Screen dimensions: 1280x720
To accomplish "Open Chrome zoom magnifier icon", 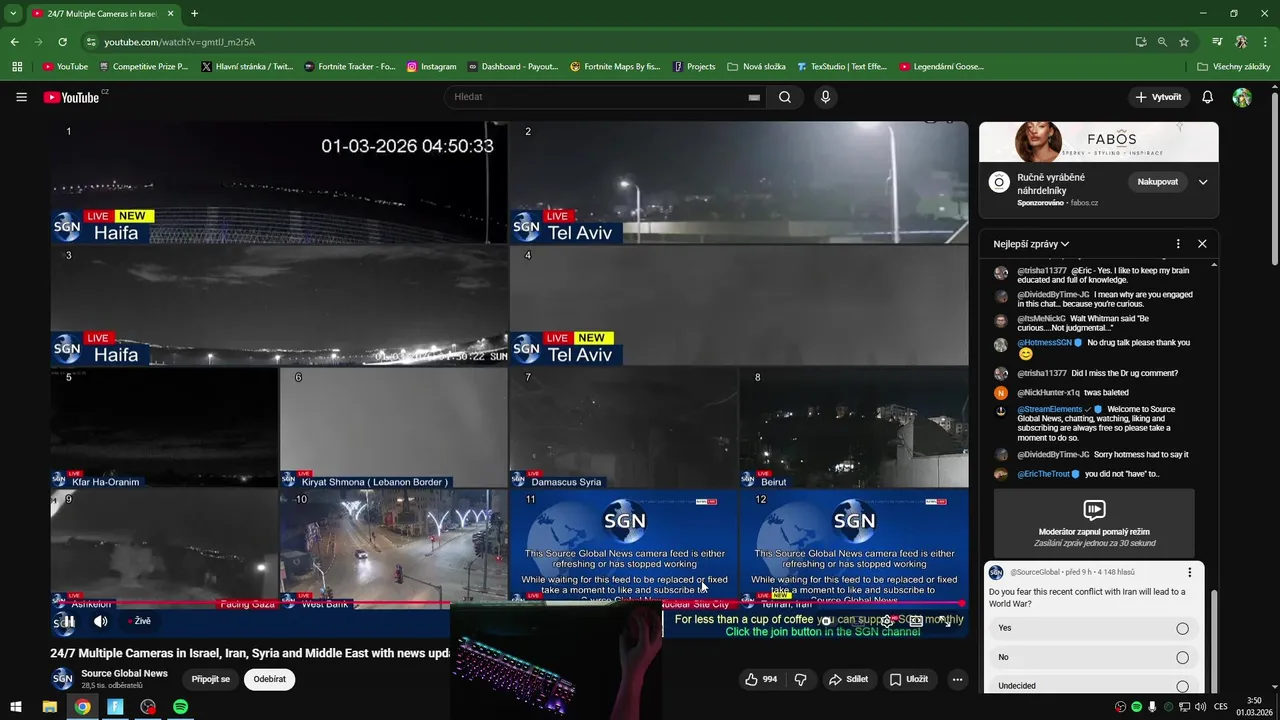I will coord(1162,42).
